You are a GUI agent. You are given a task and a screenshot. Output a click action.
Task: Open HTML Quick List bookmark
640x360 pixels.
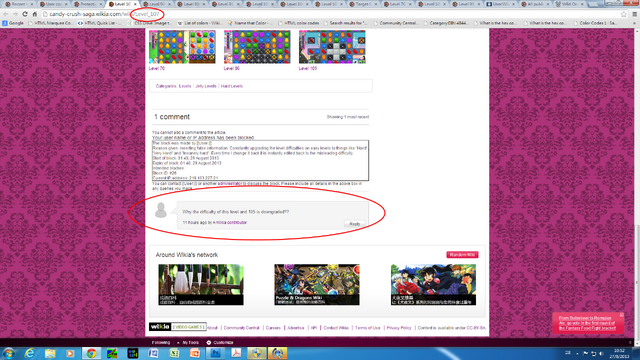100,23
